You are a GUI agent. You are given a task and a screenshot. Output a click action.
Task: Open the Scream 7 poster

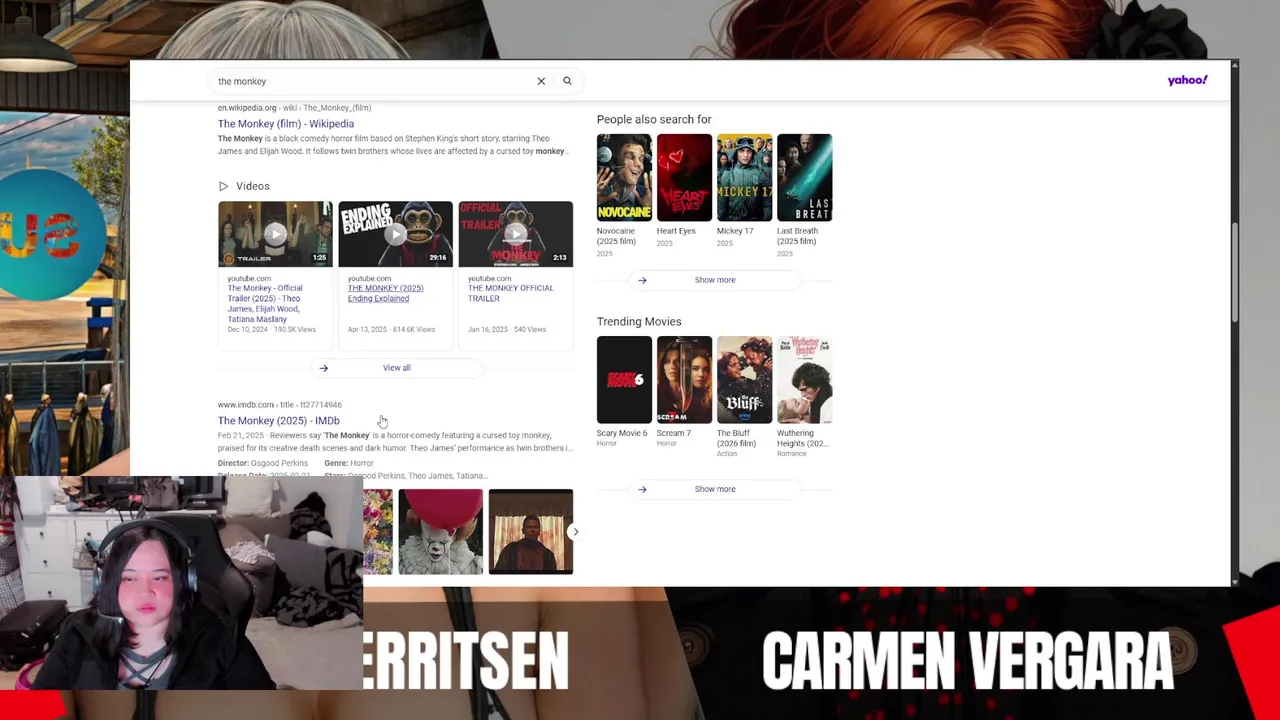tap(684, 380)
